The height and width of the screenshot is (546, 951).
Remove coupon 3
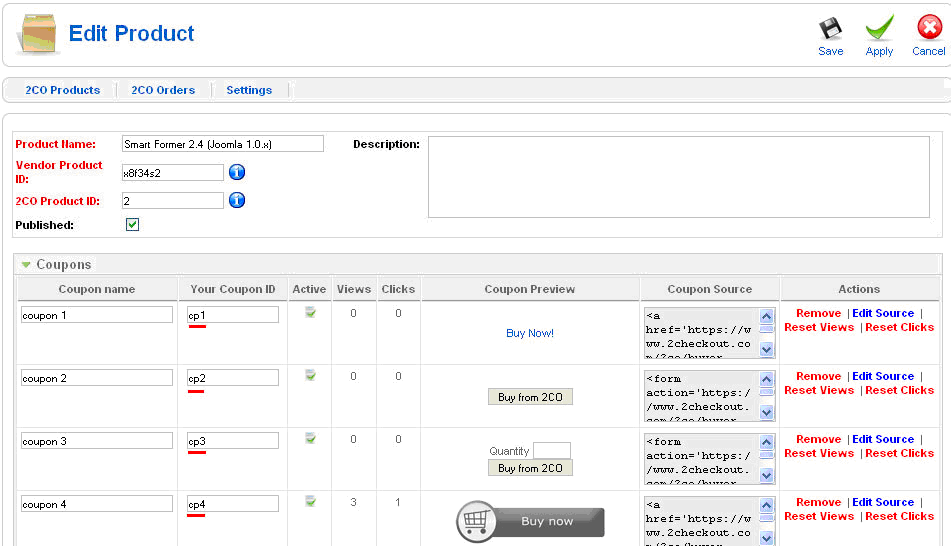819,439
